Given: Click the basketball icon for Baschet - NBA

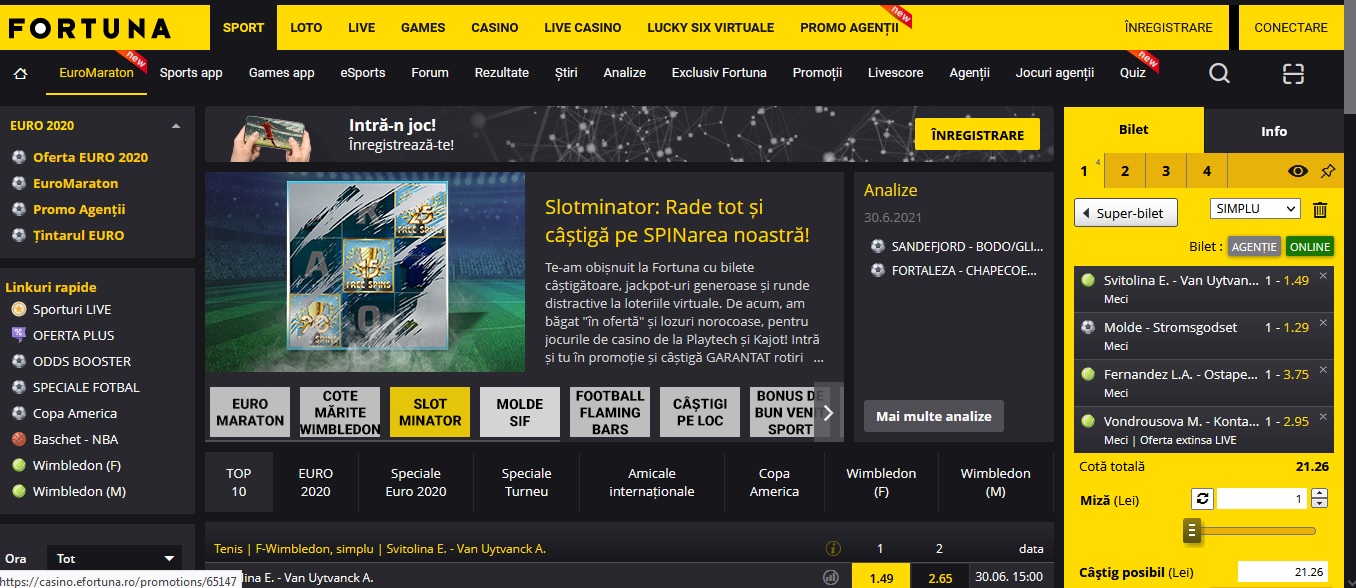Looking at the screenshot, I should (x=18, y=439).
